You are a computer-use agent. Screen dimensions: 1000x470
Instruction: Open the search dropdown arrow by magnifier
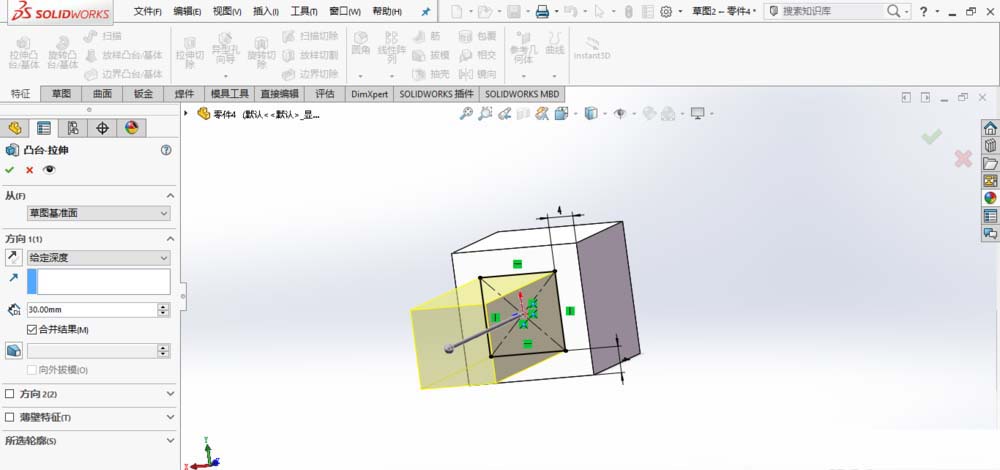tap(907, 11)
